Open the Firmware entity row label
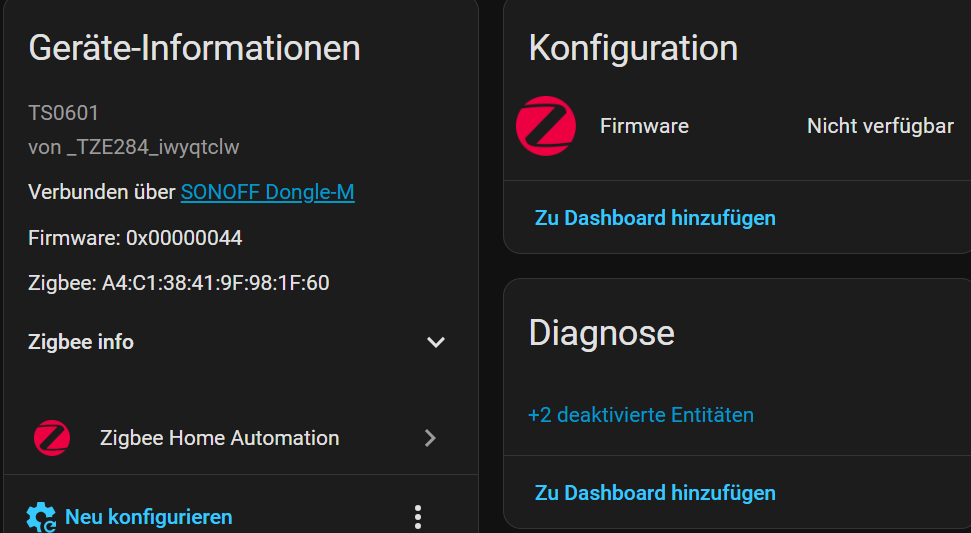This screenshot has height=533, width=971. [644, 126]
